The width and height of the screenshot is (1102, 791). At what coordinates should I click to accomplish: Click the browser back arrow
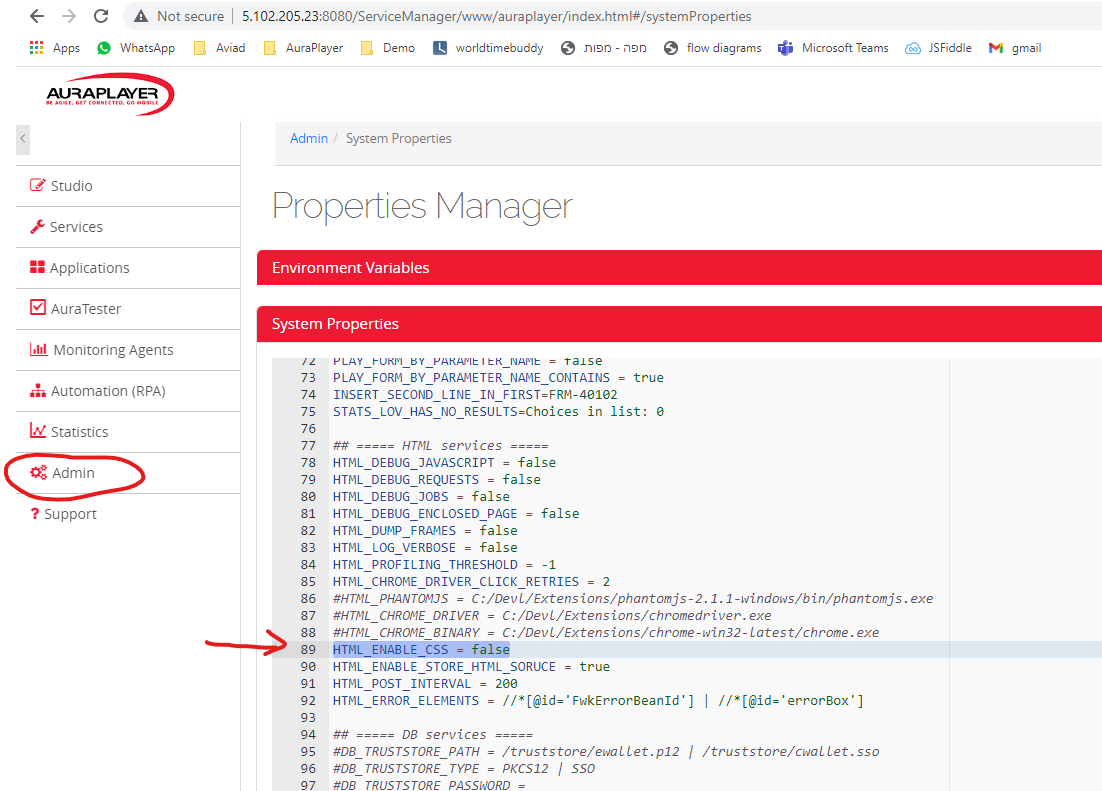[37, 16]
